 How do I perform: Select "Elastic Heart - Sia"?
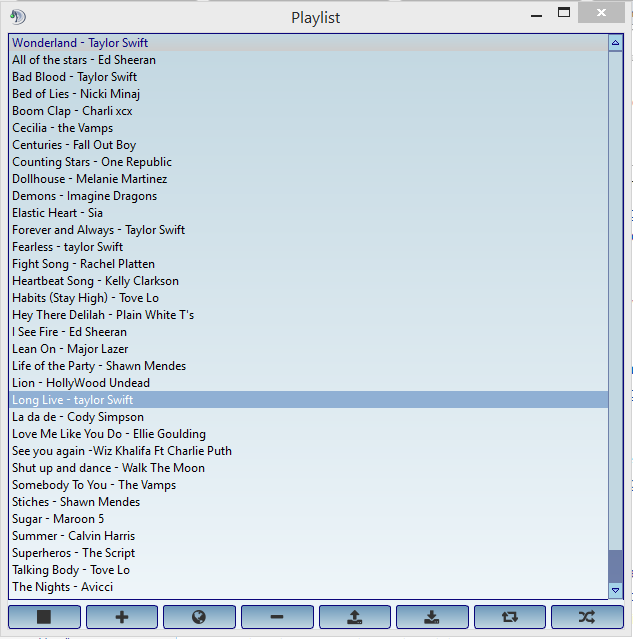(x=308, y=213)
